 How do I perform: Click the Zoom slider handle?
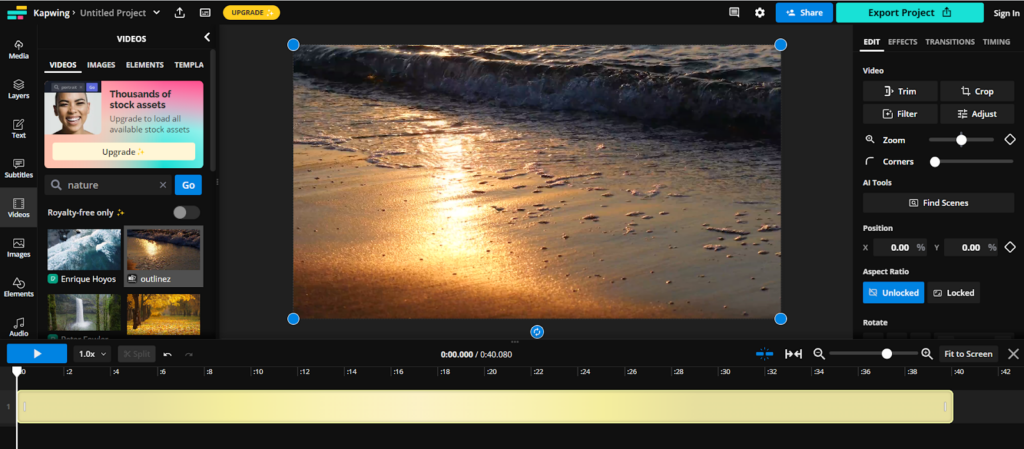click(961, 140)
